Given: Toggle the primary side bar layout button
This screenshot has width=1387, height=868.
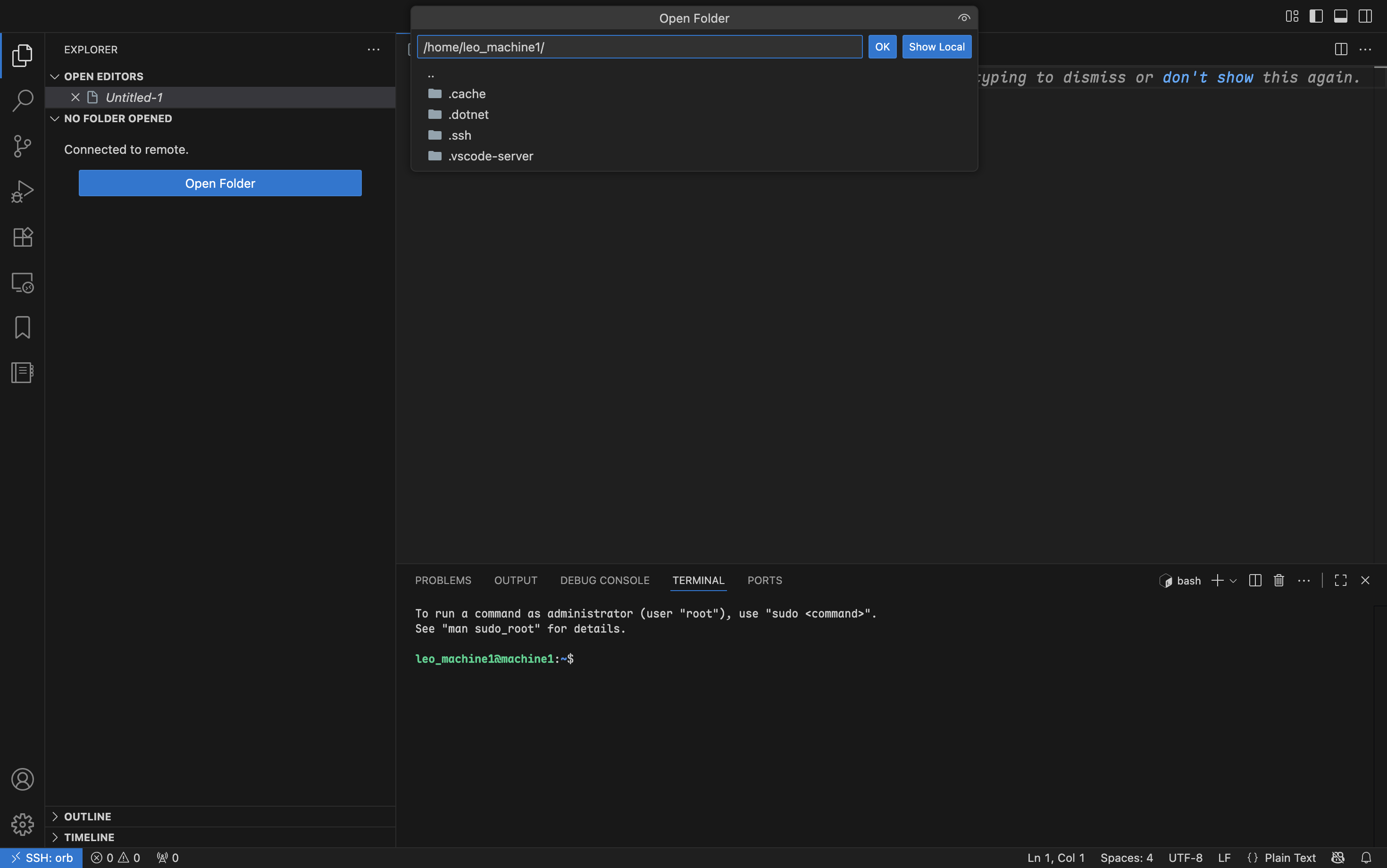Looking at the screenshot, I should (x=1316, y=16).
